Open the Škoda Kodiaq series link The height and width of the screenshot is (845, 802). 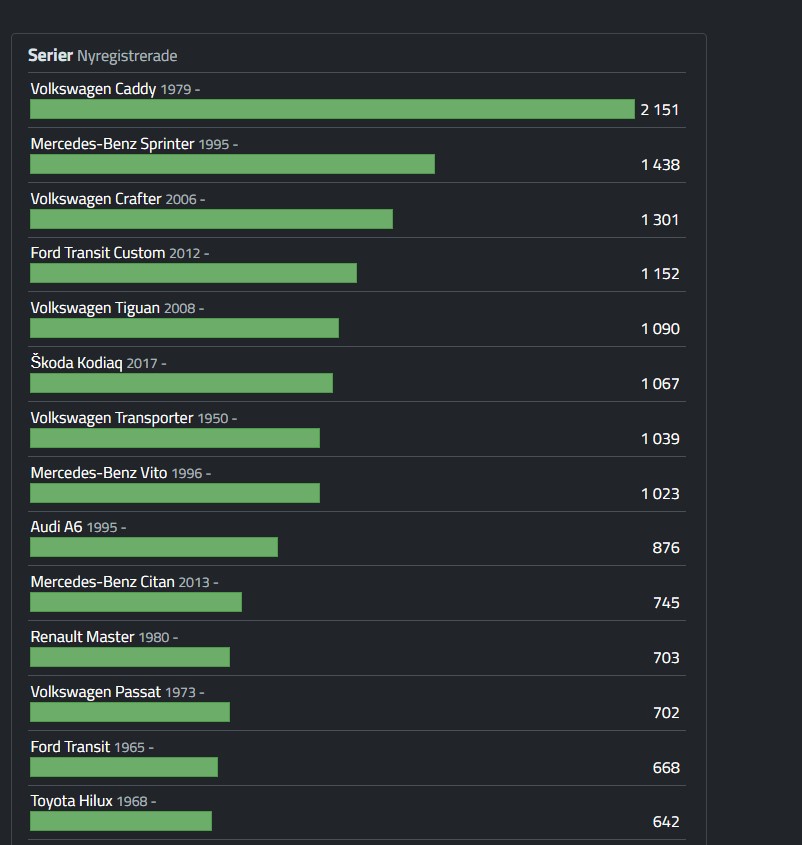pos(76,363)
